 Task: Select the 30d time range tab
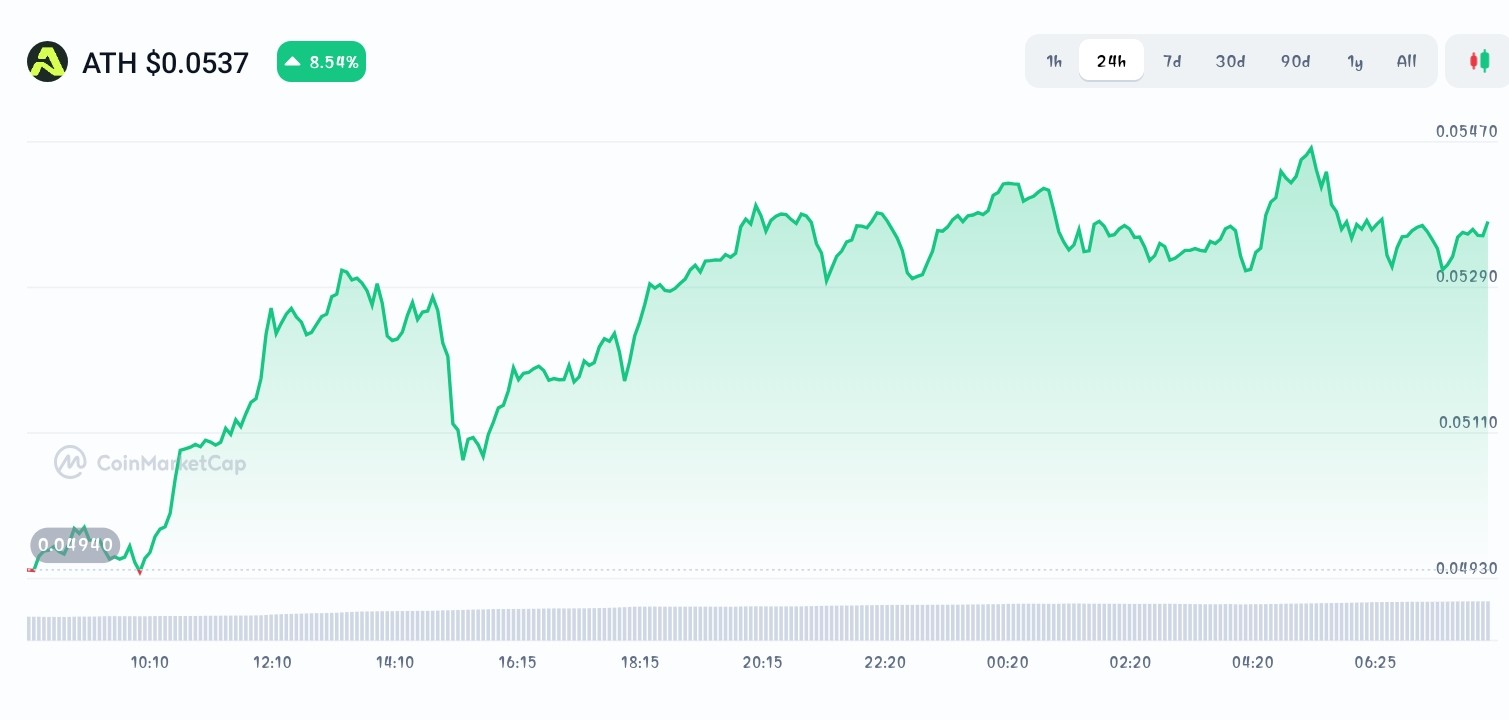(x=1230, y=61)
